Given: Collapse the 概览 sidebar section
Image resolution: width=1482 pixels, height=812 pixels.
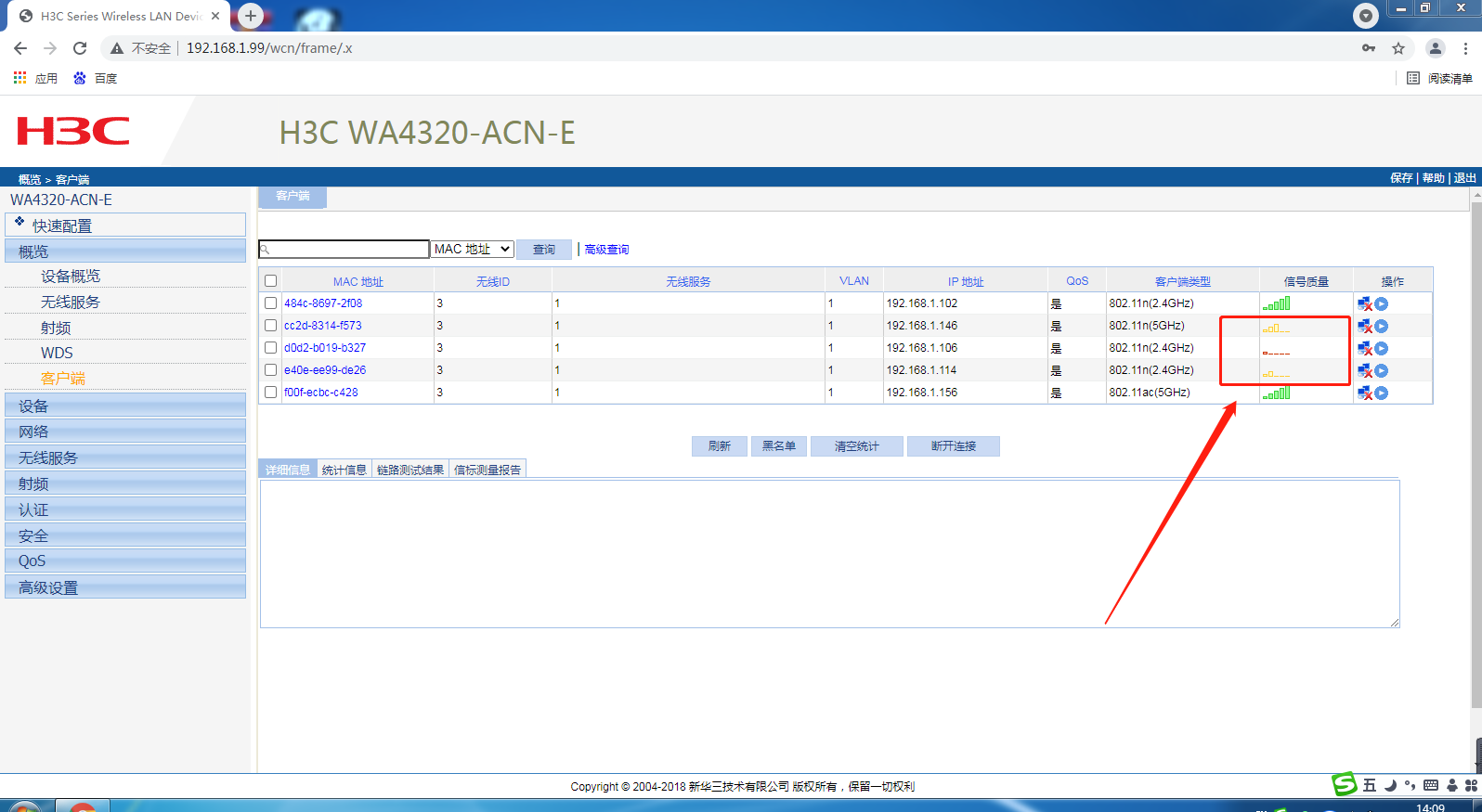Looking at the screenshot, I should coord(125,251).
